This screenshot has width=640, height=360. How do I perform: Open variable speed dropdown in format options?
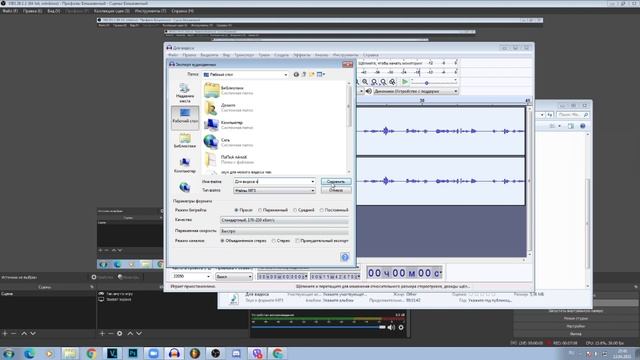coord(284,231)
